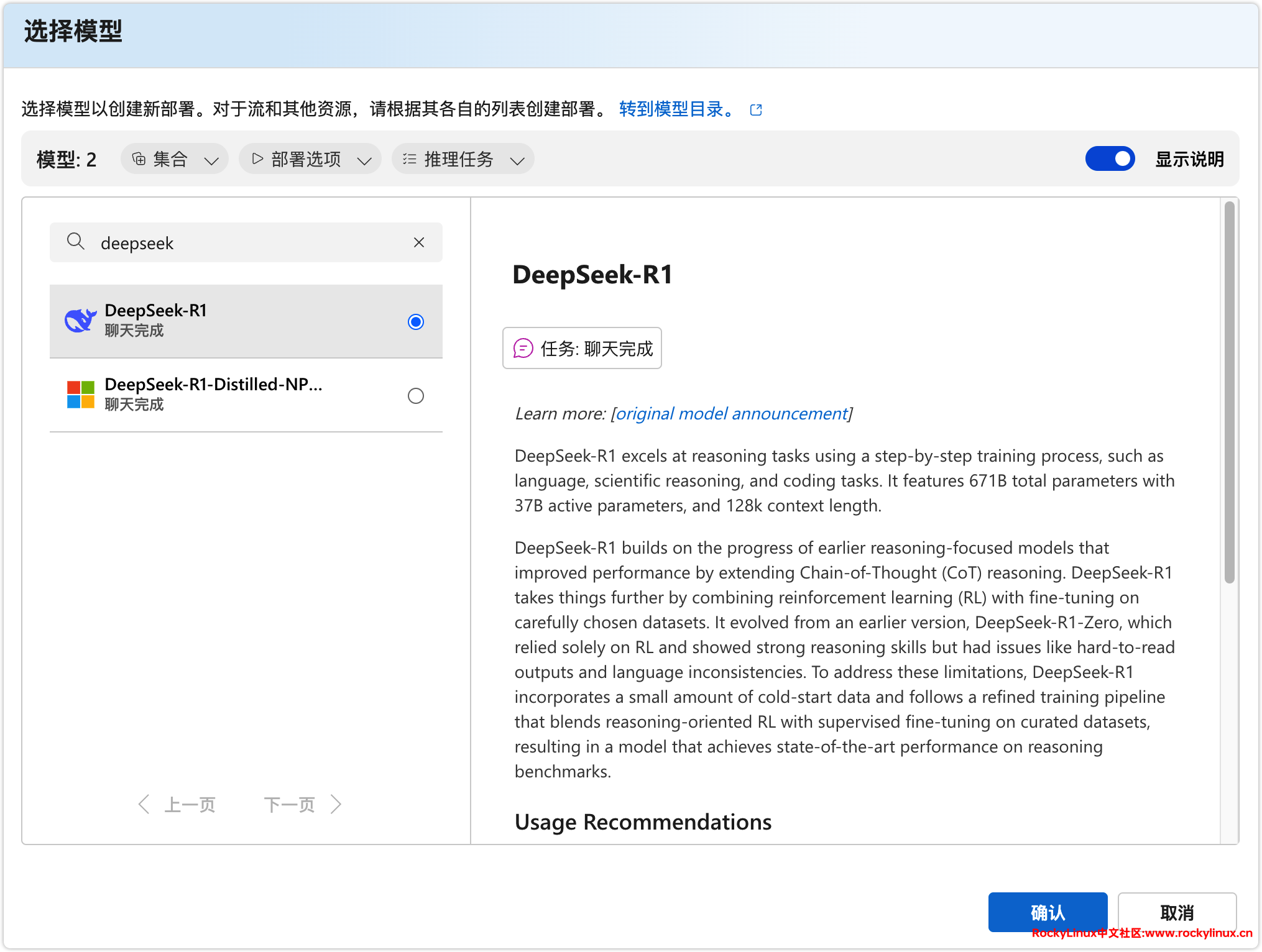This screenshot has width=1262, height=952.
Task: Click the Microsoft logo next to DeepSeek-R1-Distilled
Action: coord(80,395)
